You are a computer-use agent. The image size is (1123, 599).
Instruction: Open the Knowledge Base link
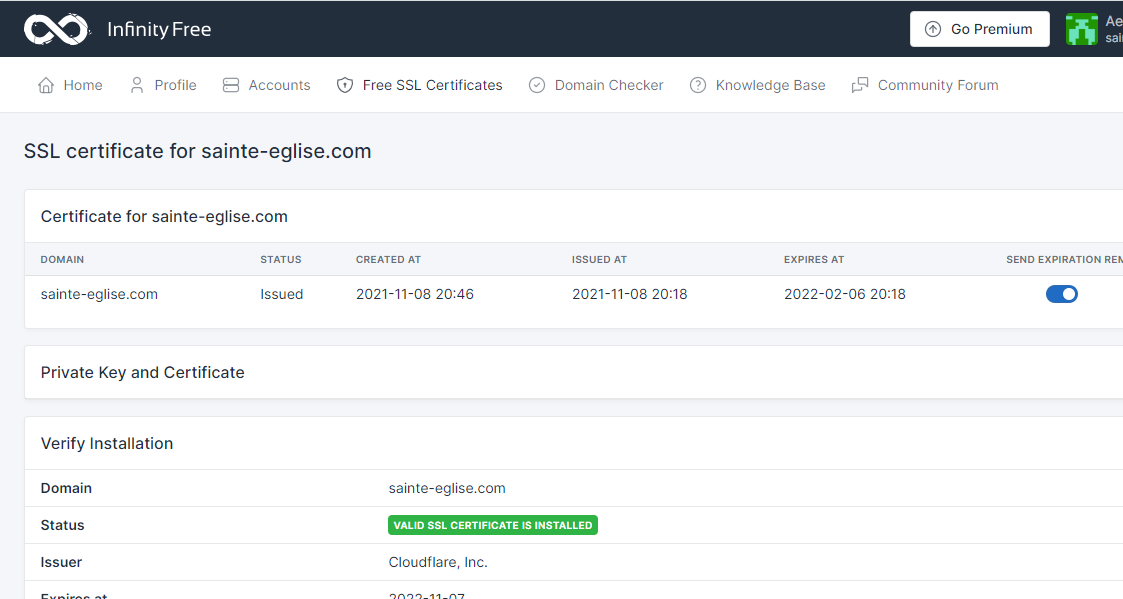[770, 85]
